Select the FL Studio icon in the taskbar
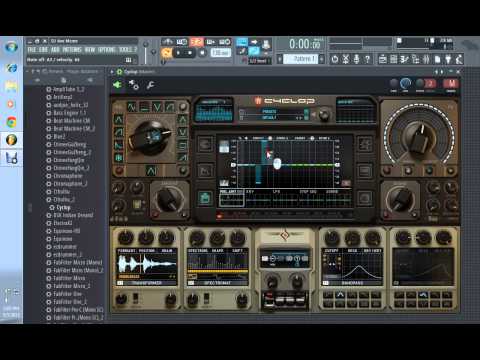 pyautogui.click(x=11, y=140)
